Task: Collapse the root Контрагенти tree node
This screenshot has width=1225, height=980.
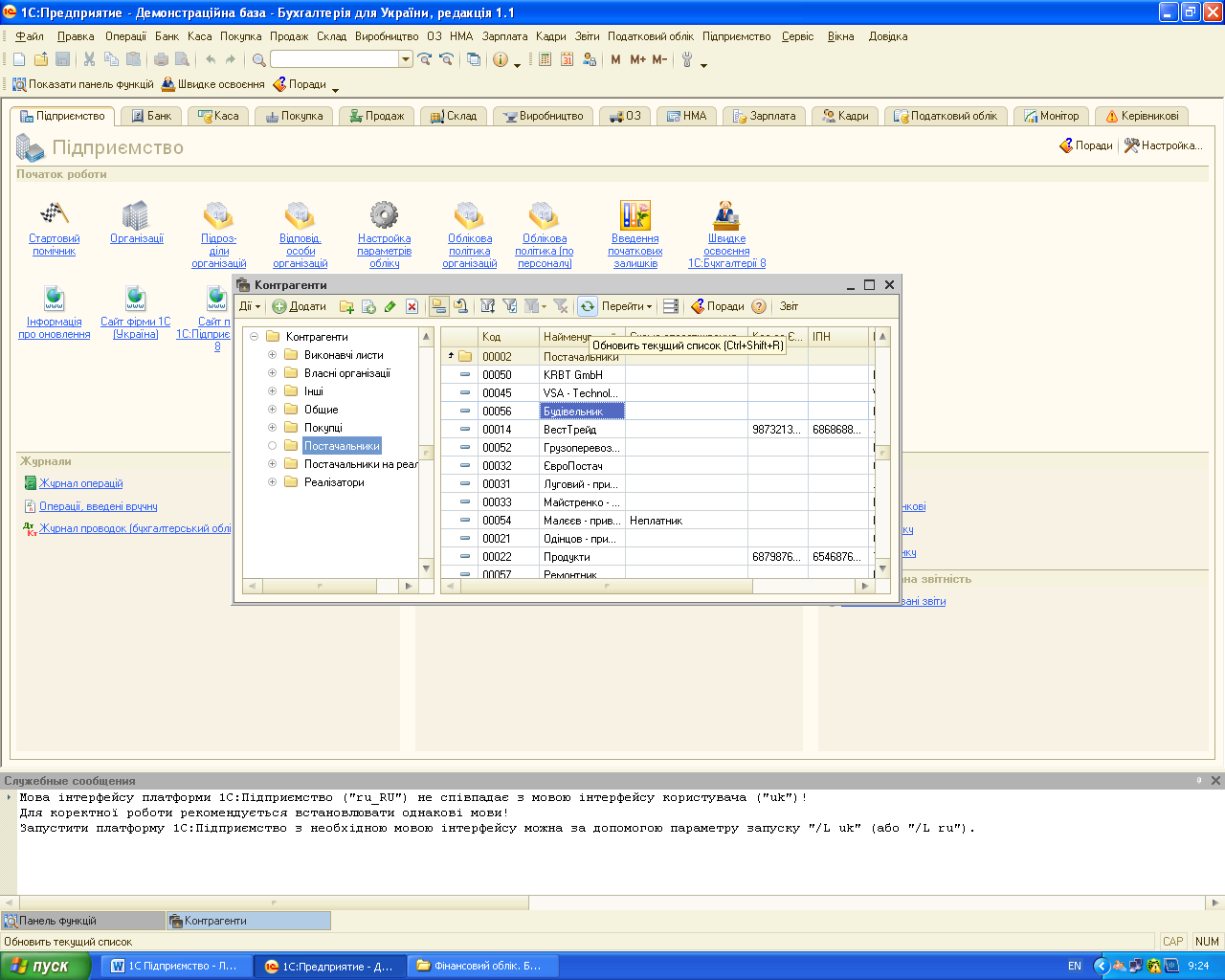Action: coord(254,337)
